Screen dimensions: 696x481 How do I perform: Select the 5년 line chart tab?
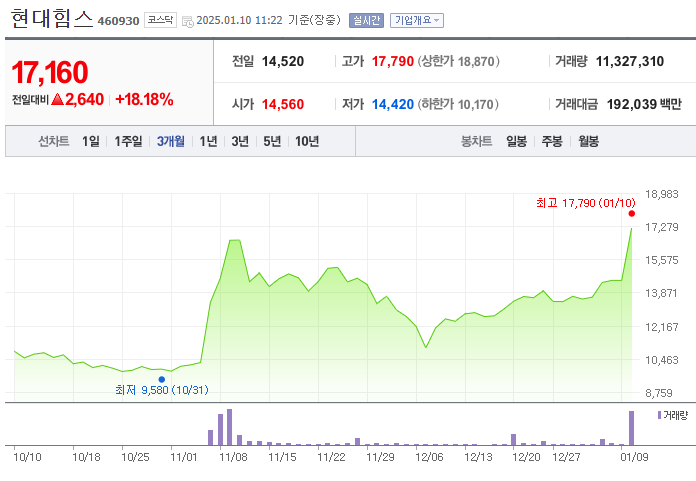pos(272,141)
